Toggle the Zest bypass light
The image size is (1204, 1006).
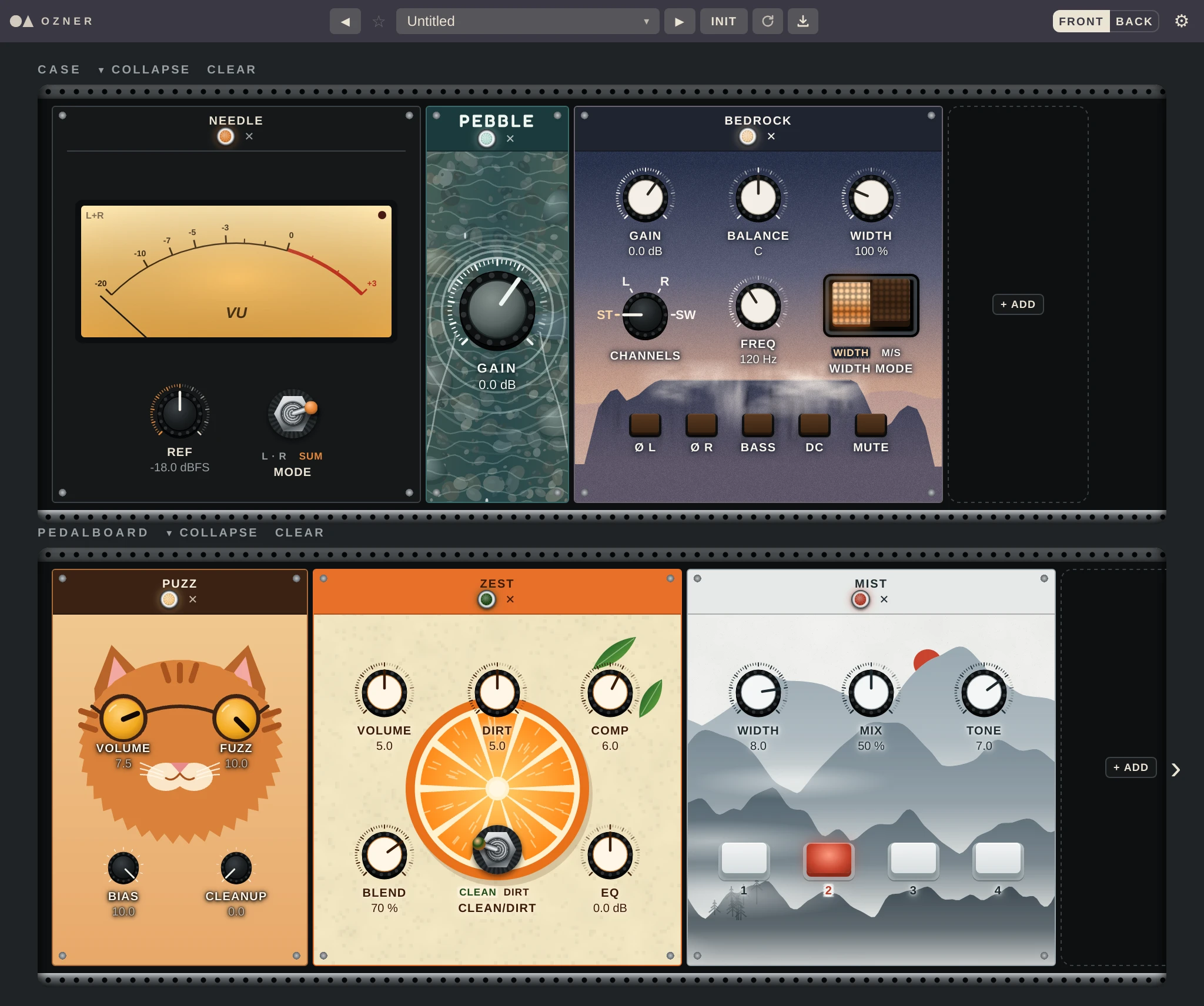pos(487,599)
